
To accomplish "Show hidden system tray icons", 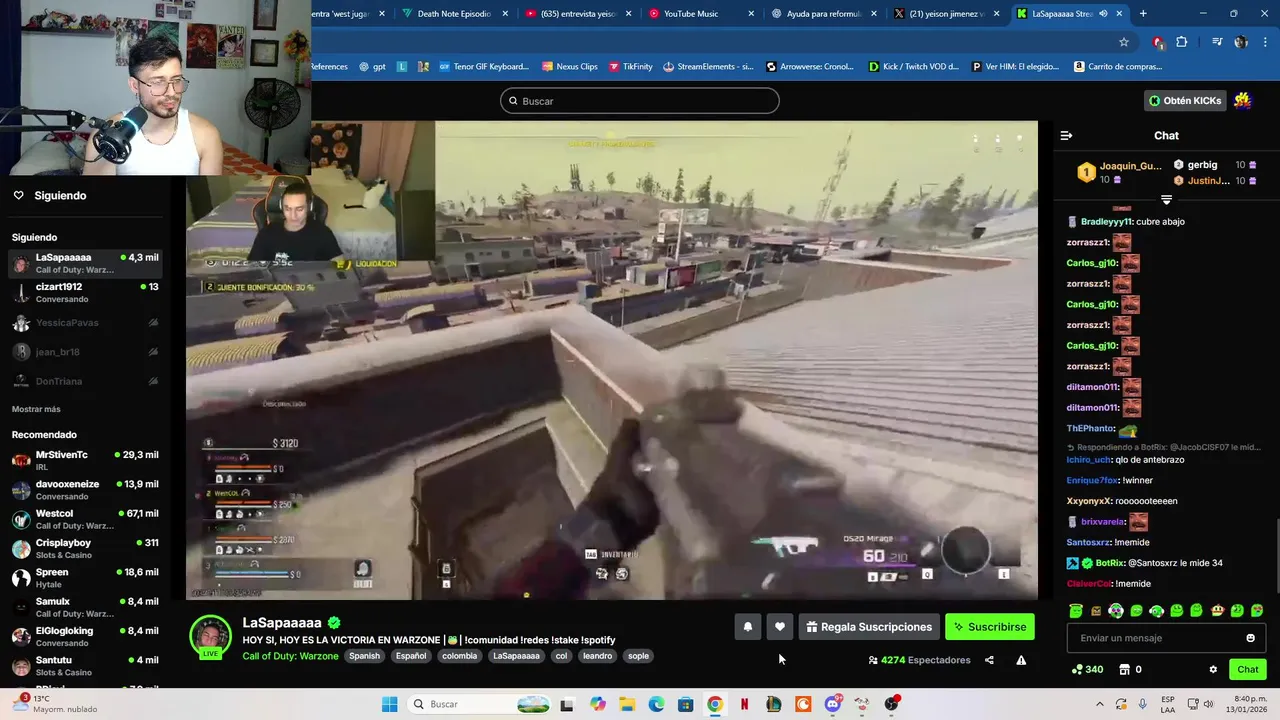I will pyautogui.click(x=1100, y=704).
